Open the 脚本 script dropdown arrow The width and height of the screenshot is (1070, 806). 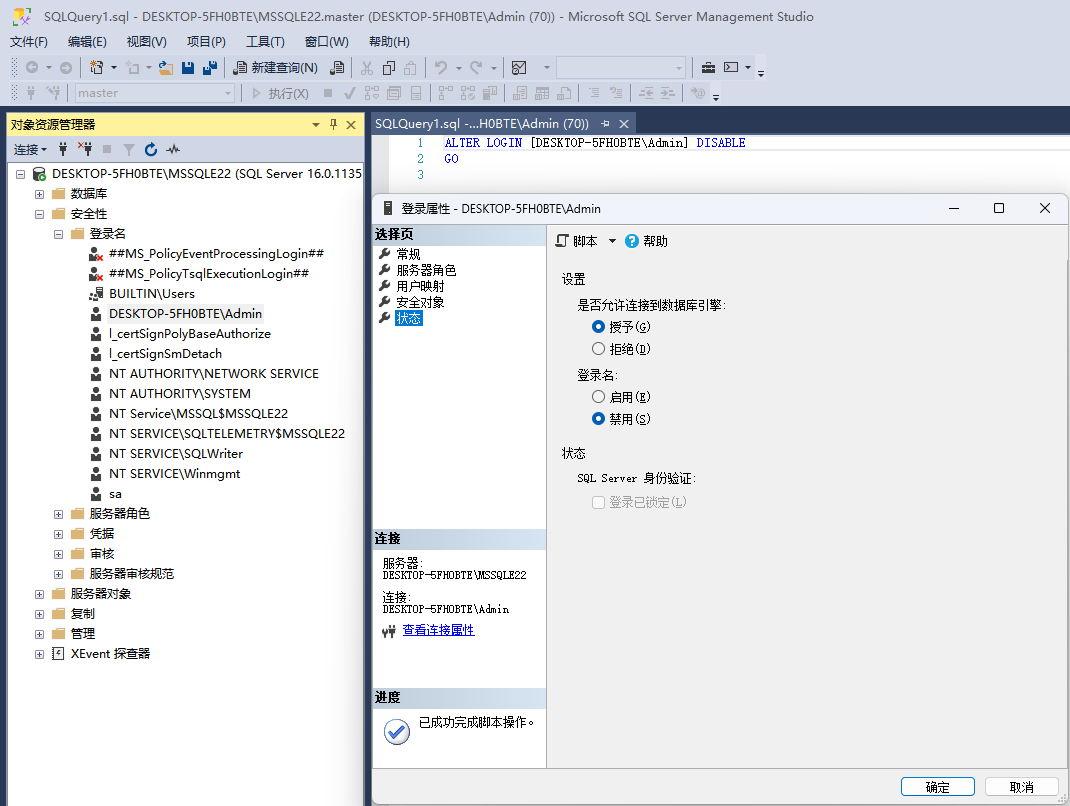click(x=612, y=241)
